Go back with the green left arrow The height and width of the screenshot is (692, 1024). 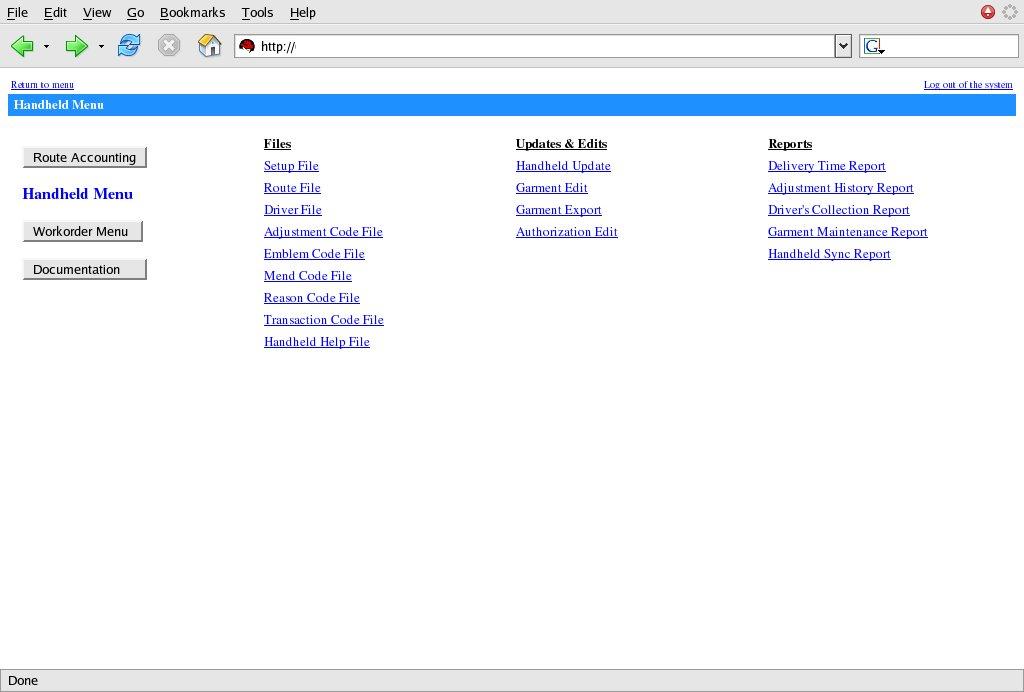coord(22,46)
